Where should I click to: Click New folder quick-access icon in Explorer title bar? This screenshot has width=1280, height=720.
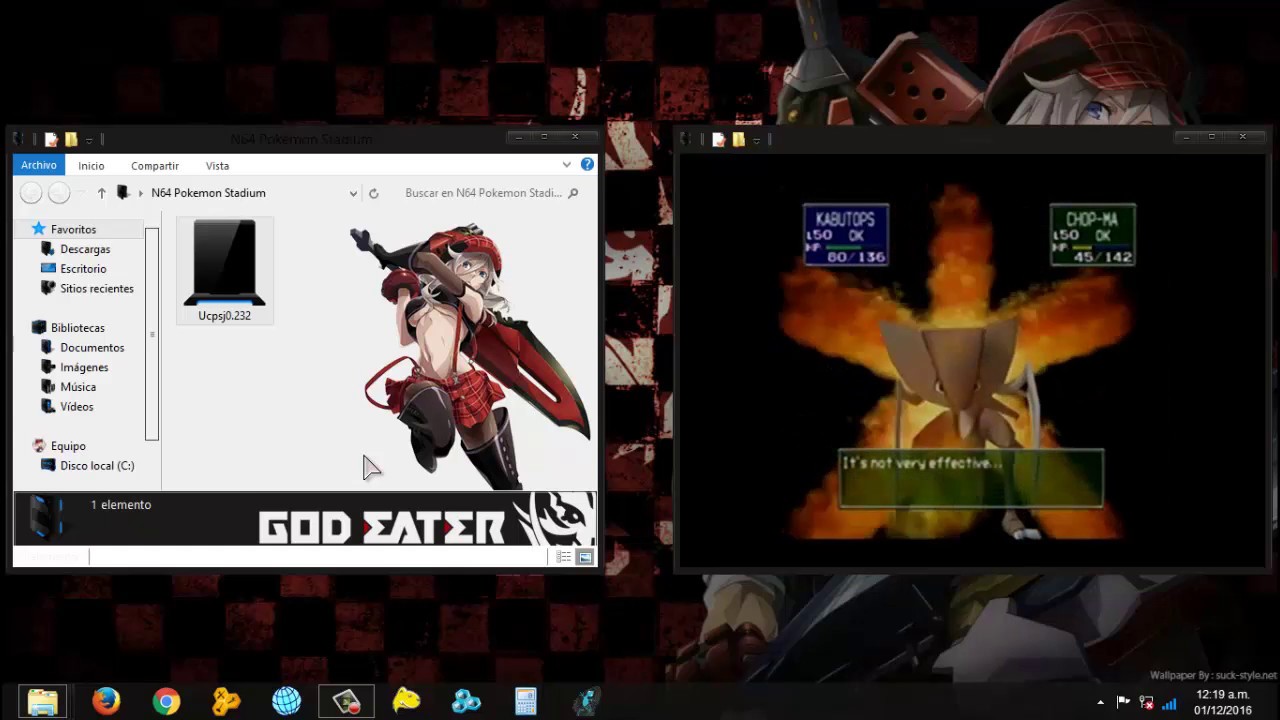point(71,139)
